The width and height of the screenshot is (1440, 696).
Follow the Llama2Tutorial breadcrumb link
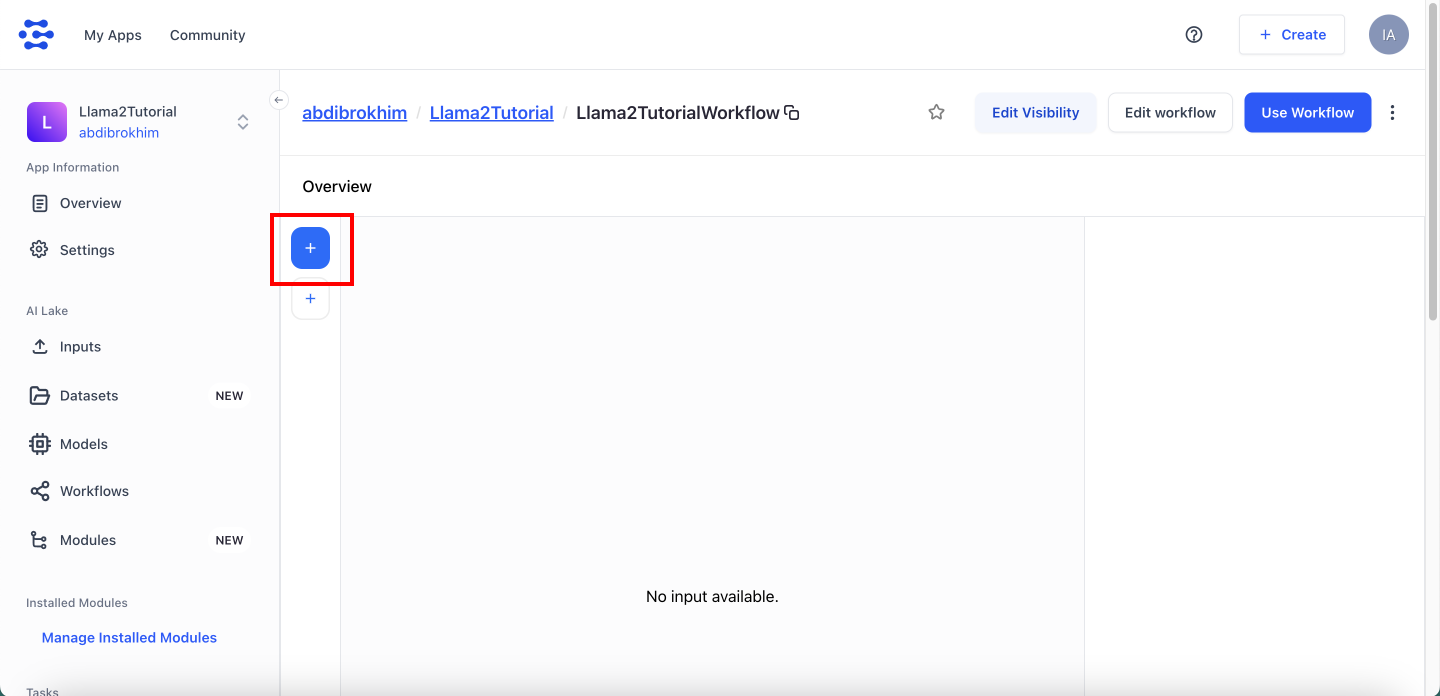click(x=492, y=113)
